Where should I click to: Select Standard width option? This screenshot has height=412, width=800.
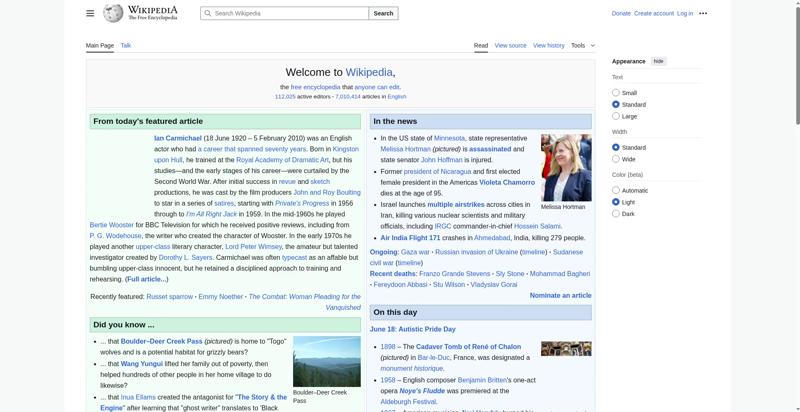coord(616,147)
